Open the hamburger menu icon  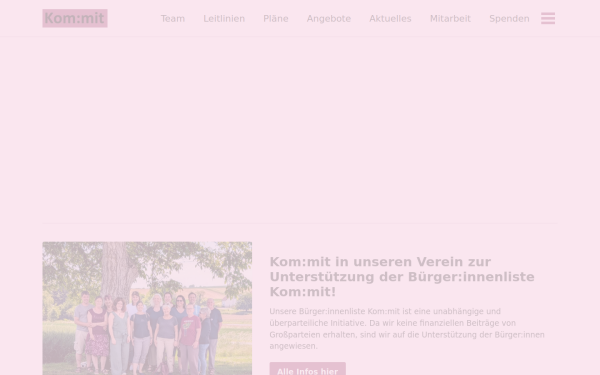[x=548, y=18]
